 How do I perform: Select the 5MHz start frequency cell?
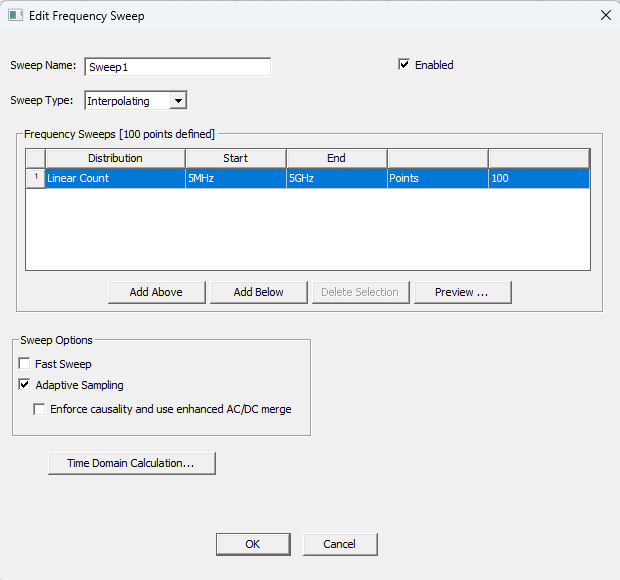tap(236, 178)
